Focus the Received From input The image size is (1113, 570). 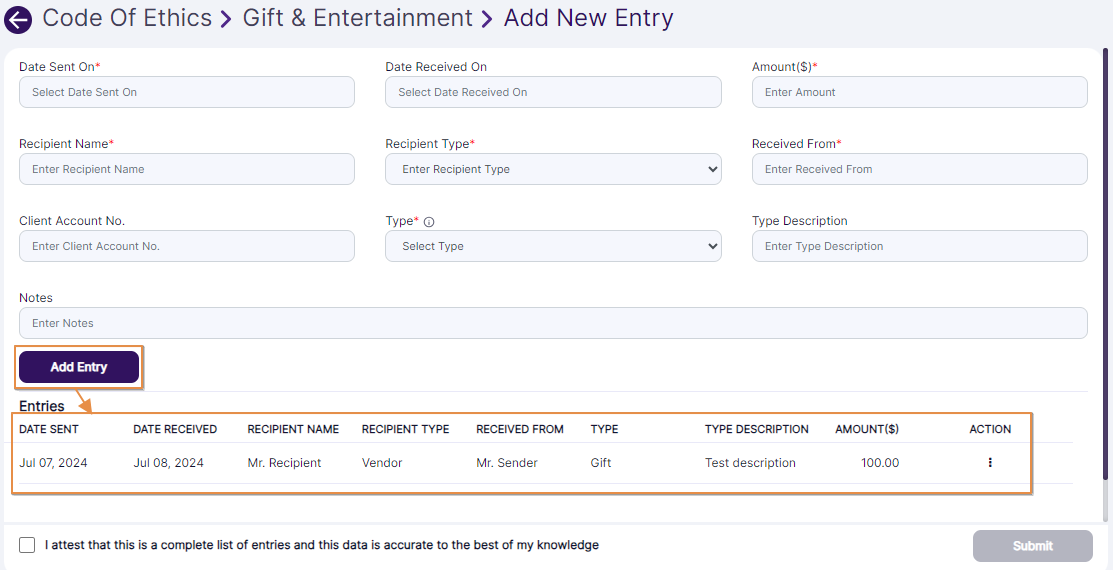(919, 169)
